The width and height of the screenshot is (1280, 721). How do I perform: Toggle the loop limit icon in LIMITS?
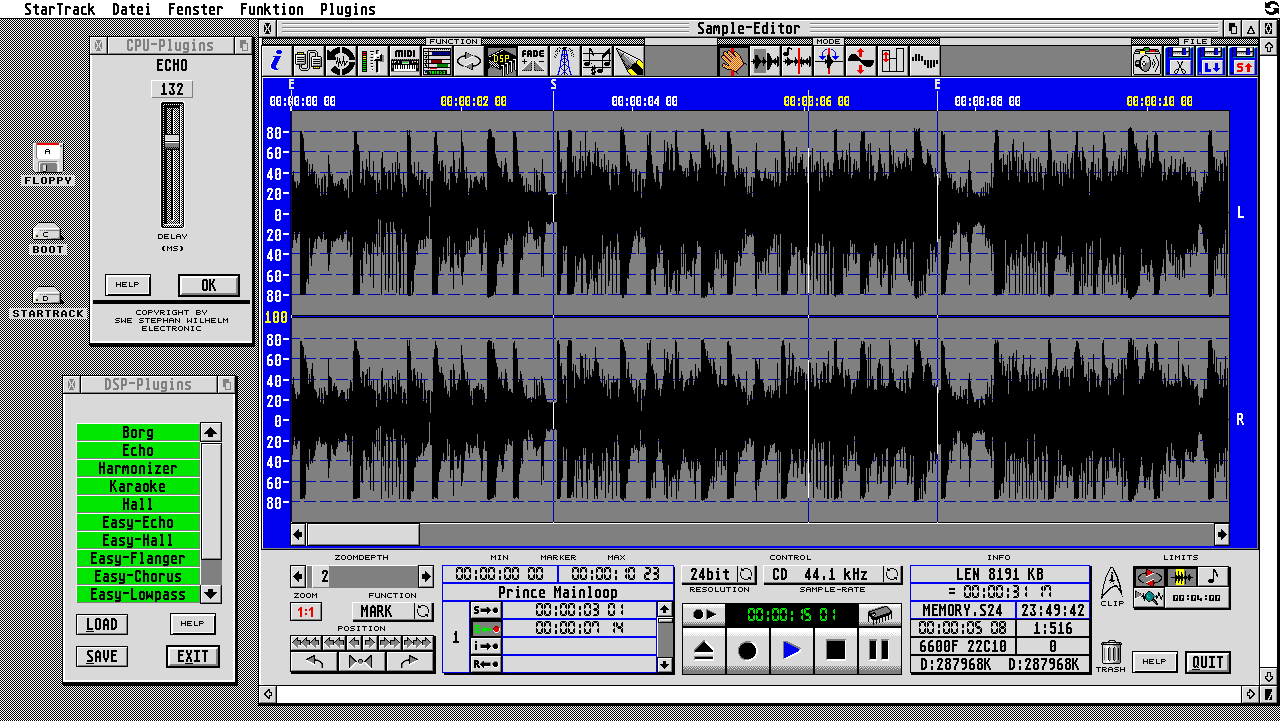click(1149, 577)
